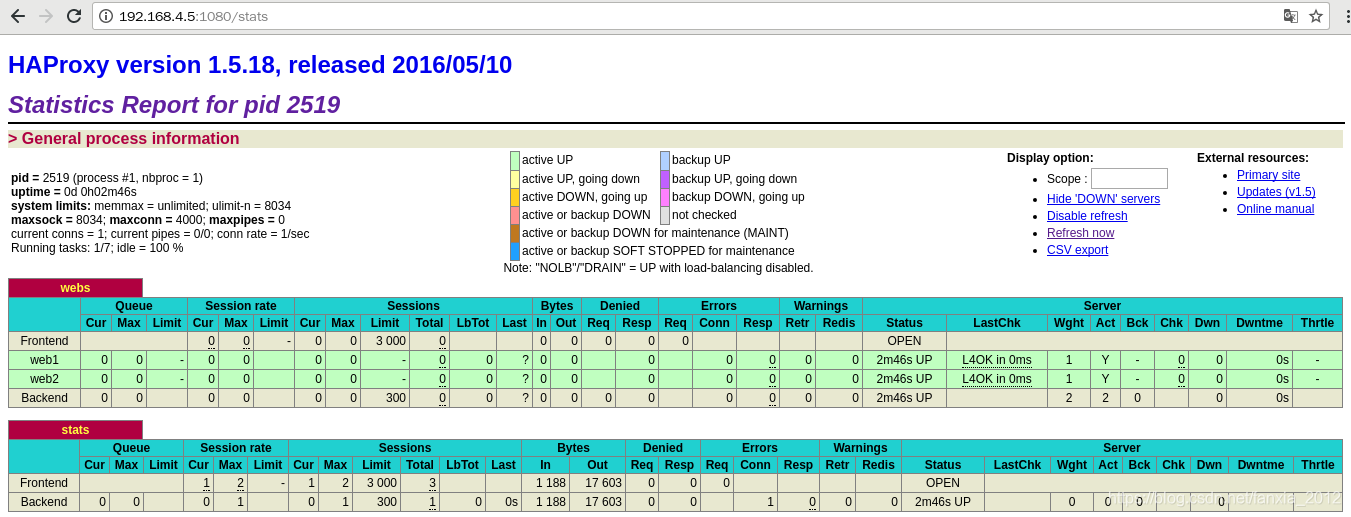This screenshot has width=1351, height=517.
Task: Focus the Scope filter text box
Action: [1129, 179]
